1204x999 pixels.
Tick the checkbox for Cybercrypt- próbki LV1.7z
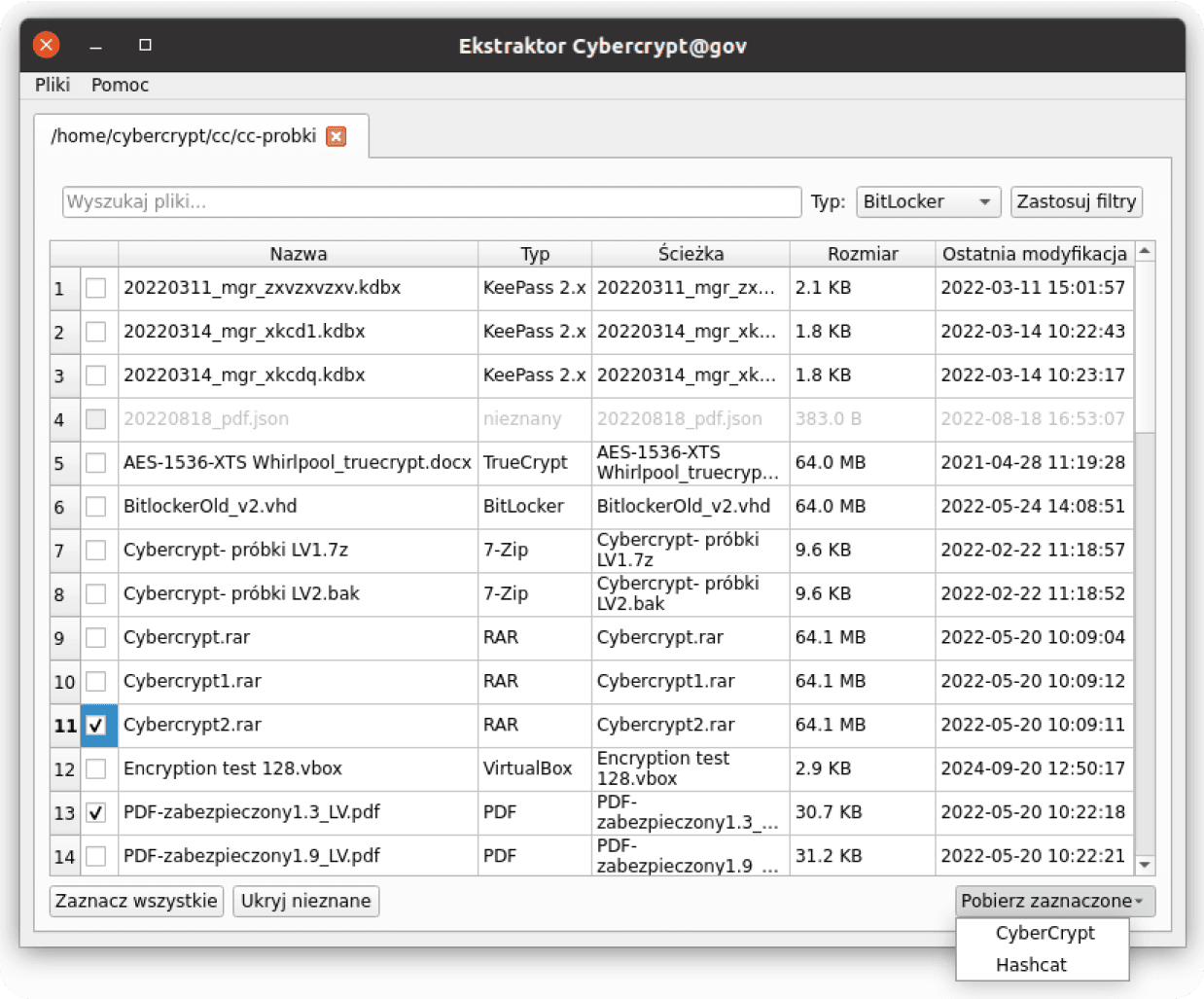pos(95,551)
